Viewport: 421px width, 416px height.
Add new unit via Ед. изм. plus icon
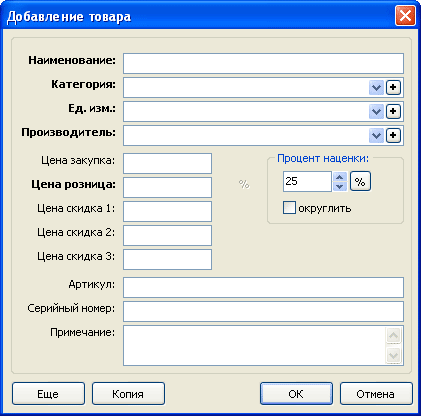(x=393, y=111)
